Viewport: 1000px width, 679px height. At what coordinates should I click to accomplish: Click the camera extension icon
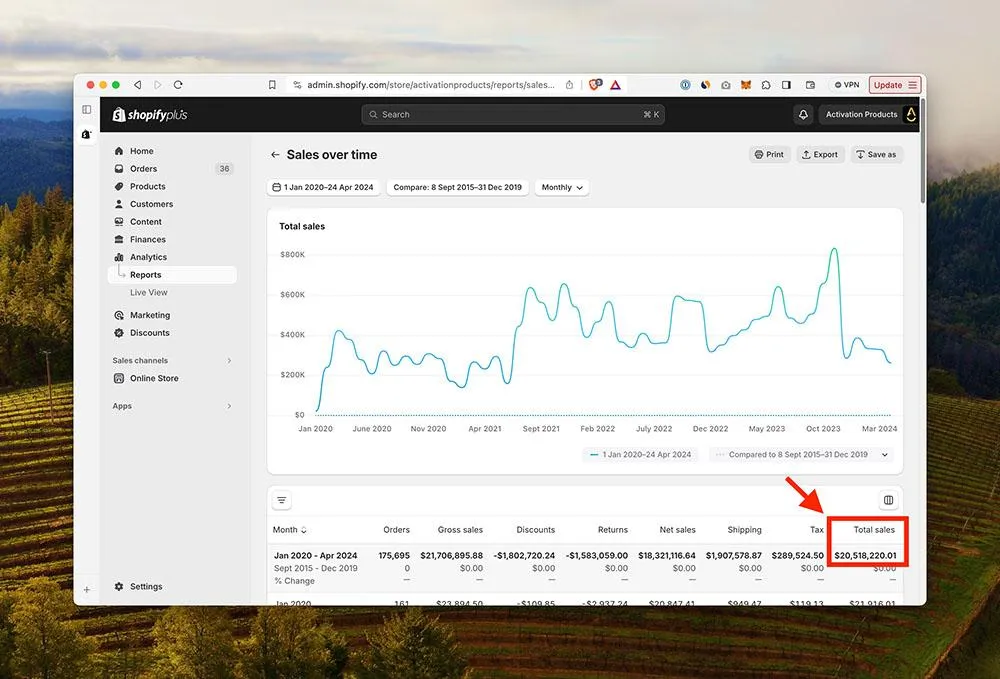tap(726, 85)
